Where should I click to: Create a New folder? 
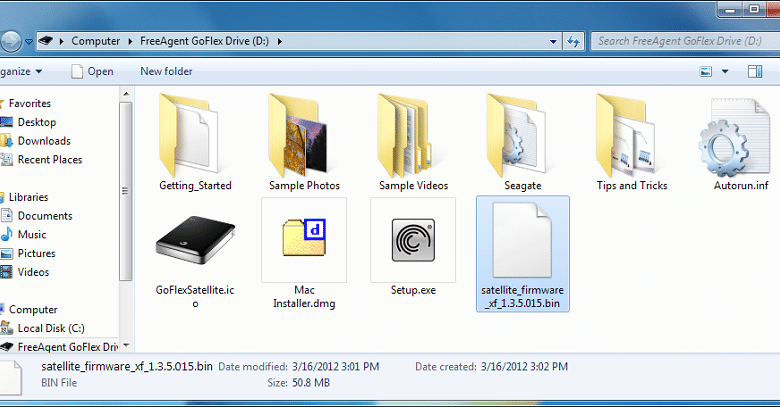[x=166, y=71]
